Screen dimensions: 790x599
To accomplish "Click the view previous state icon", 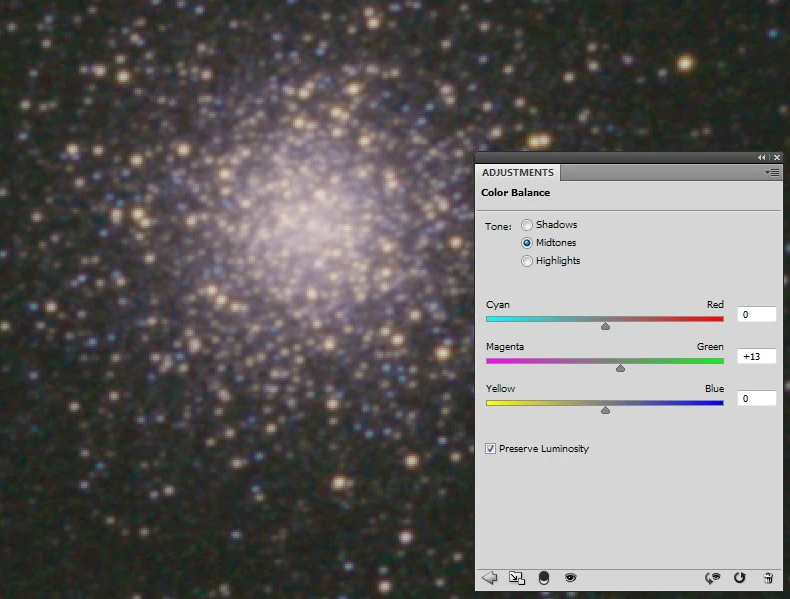I will [x=713, y=578].
